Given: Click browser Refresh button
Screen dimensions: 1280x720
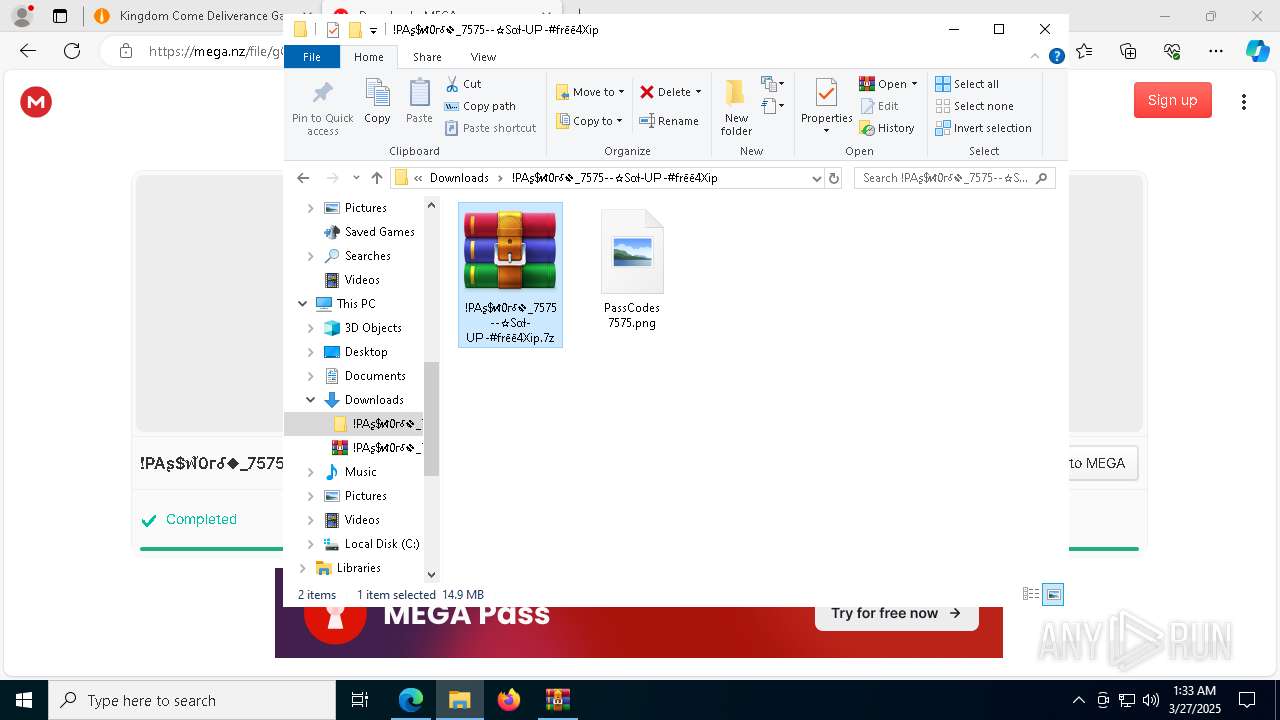Looking at the screenshot, I should pos(72,51).
